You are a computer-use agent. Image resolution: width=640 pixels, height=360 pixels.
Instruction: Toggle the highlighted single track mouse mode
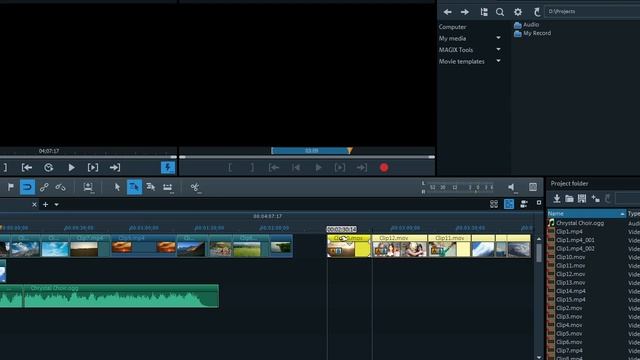(134, 187)
